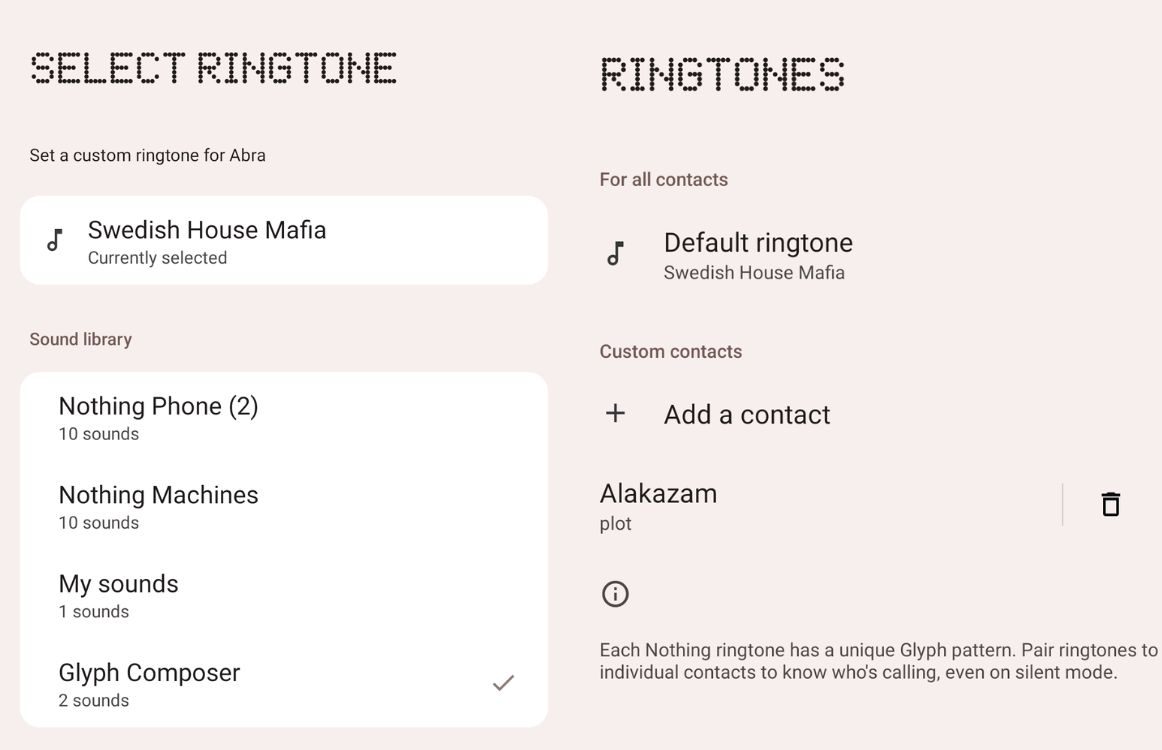This screenshot has width=1162, height=750.
Task: Open the info icon about Glyph patterns
Action: click(x=614, y=593)
